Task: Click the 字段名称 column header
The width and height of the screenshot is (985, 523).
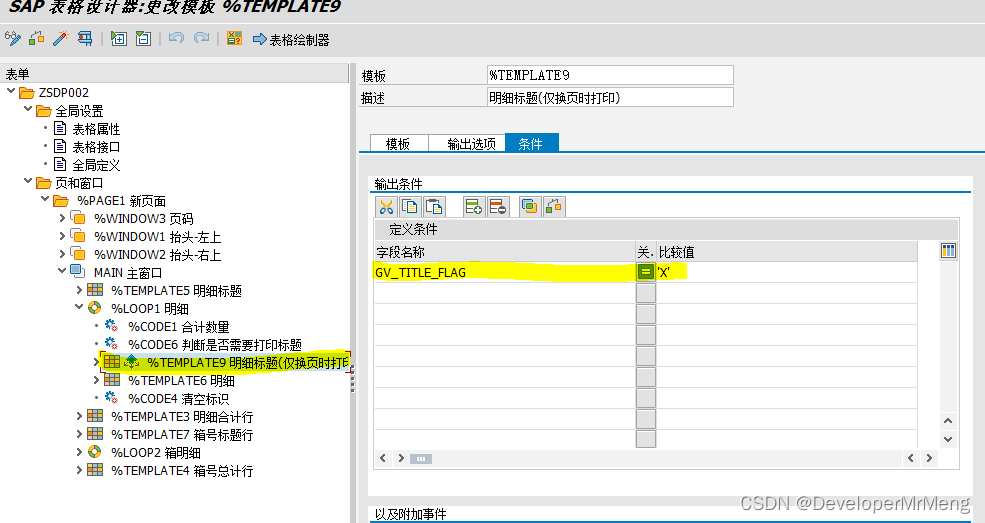Action: click(x=504, y=252)
